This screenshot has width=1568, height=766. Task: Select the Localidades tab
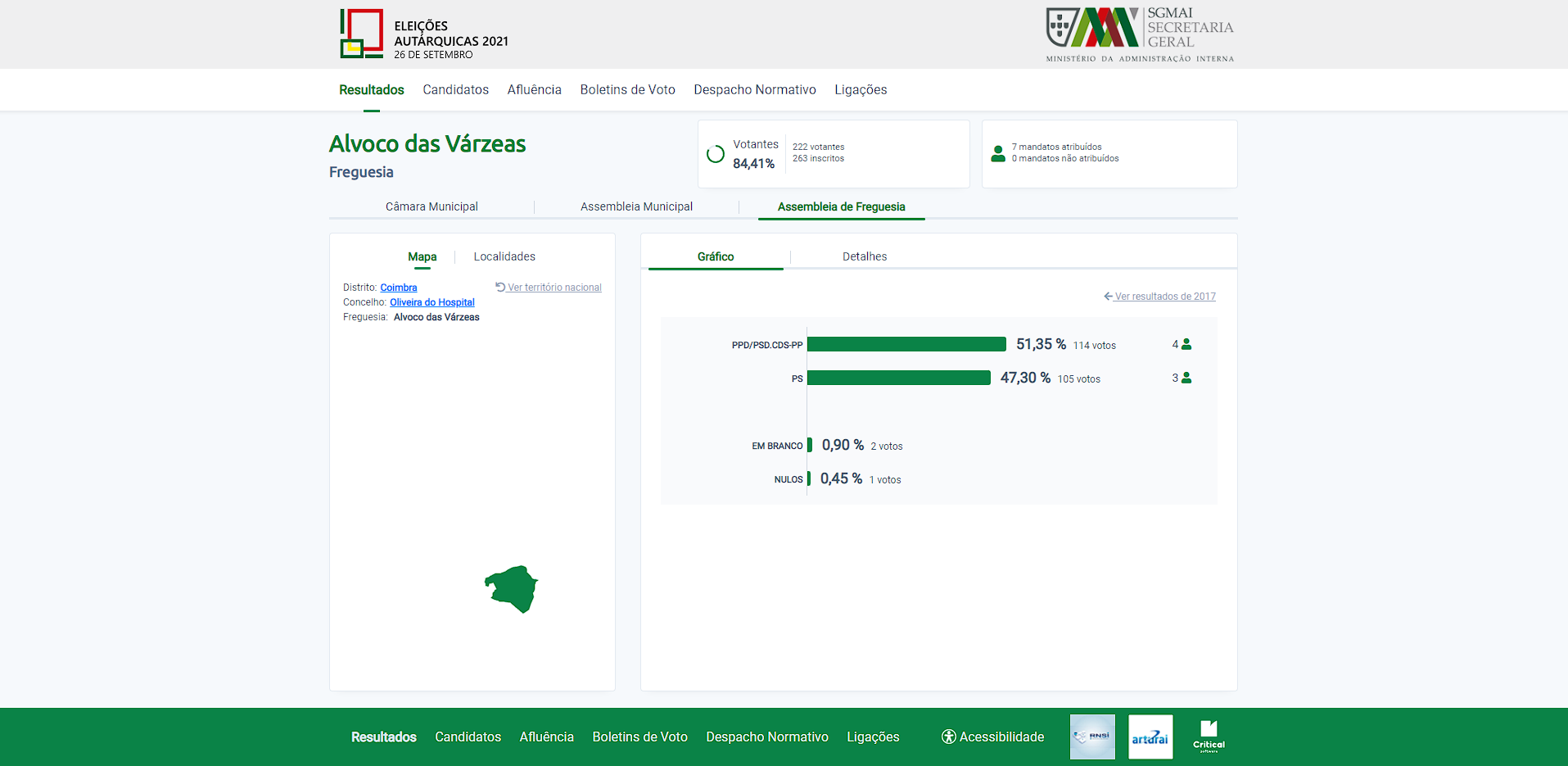(x=504, y=256)
